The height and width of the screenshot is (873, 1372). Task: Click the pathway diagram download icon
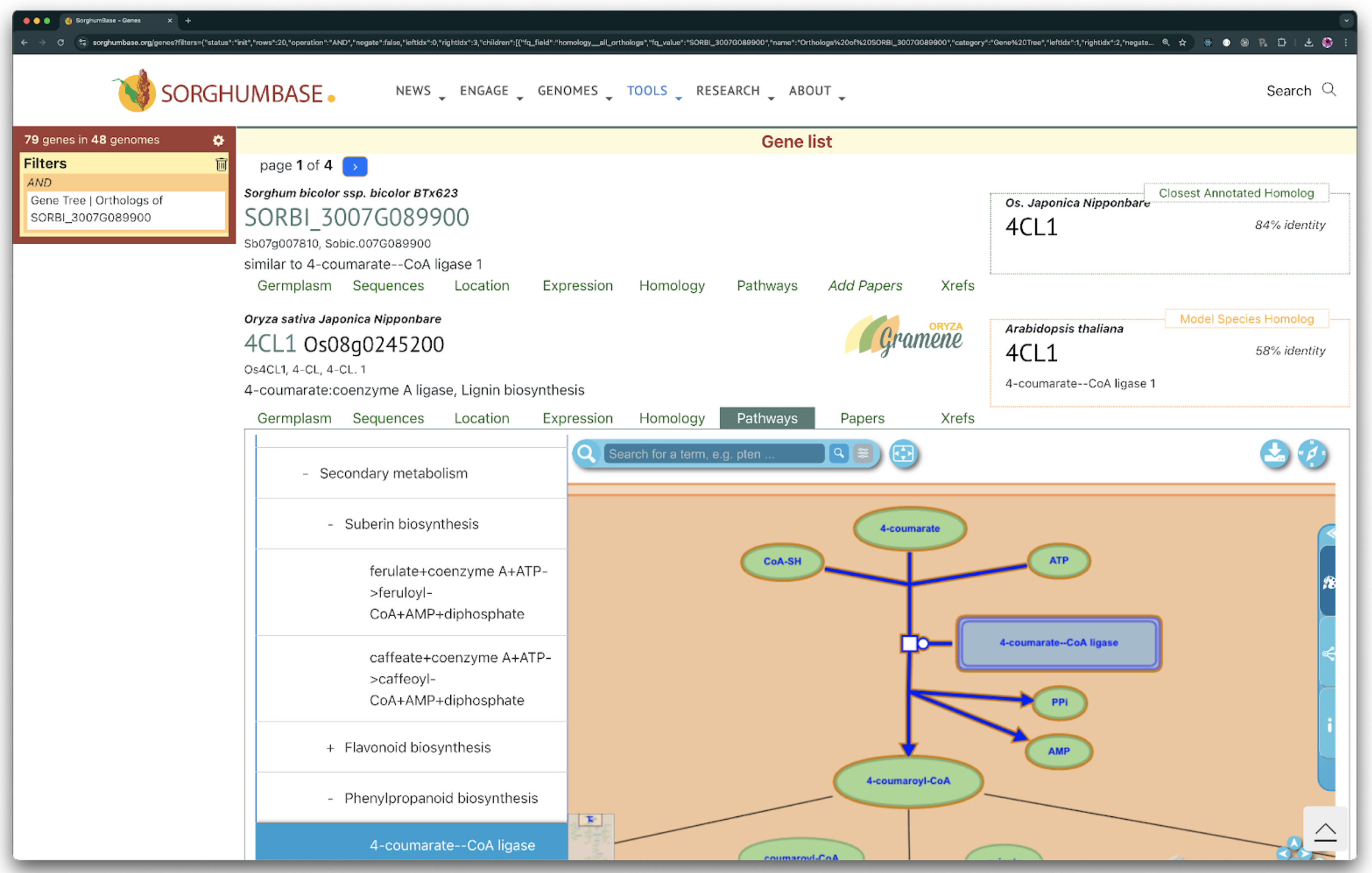[x=1273, y=454]
